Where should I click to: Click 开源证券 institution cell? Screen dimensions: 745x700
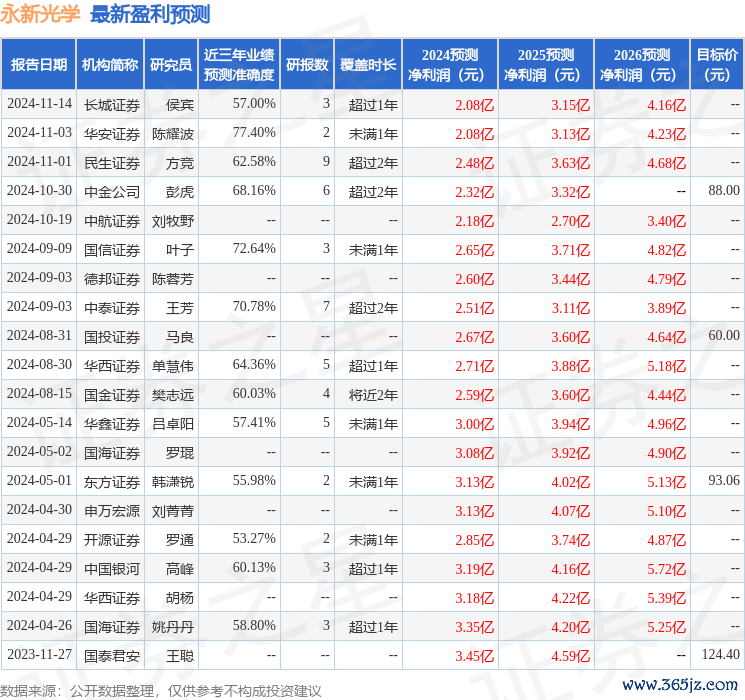(112, 540)
